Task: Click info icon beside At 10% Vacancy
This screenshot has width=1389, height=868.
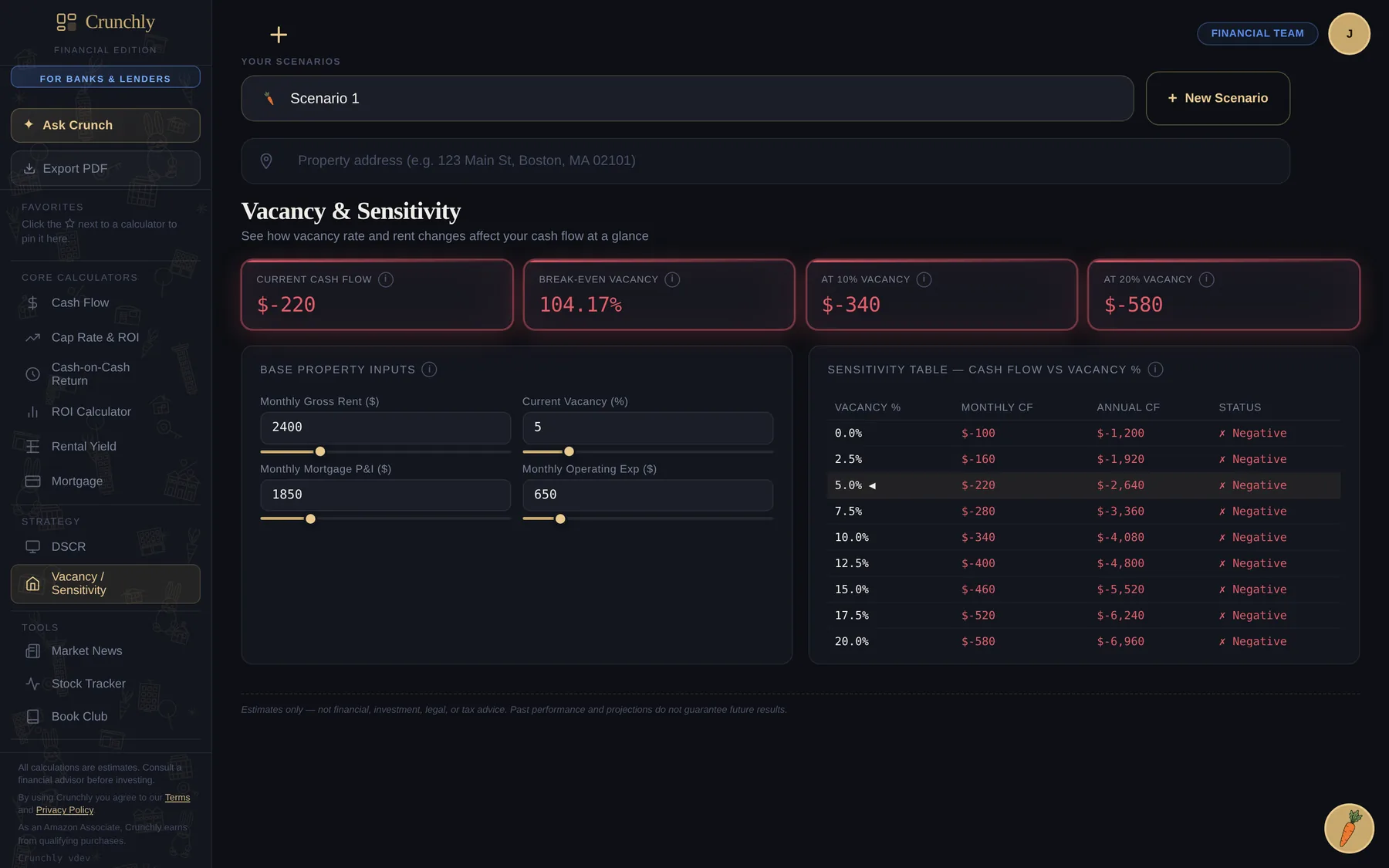Action: click(924, 279)
